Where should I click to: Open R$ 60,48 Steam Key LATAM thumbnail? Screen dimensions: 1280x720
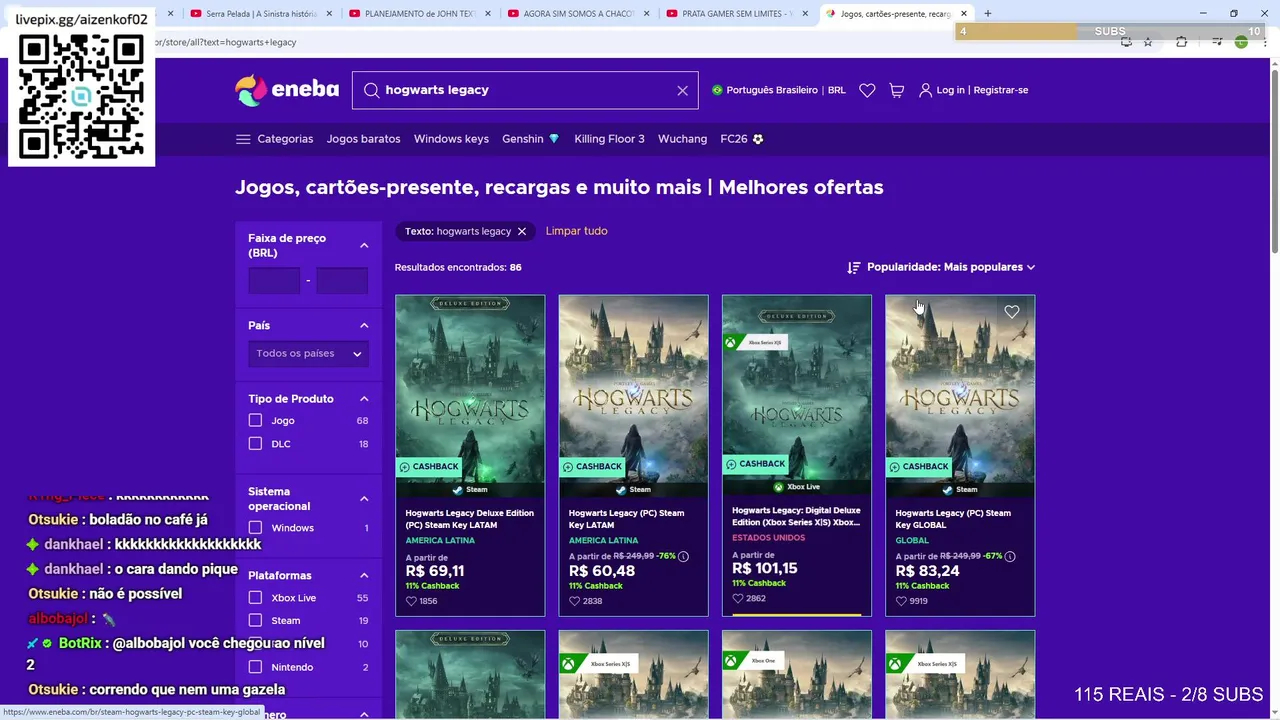tap(633, 396)
